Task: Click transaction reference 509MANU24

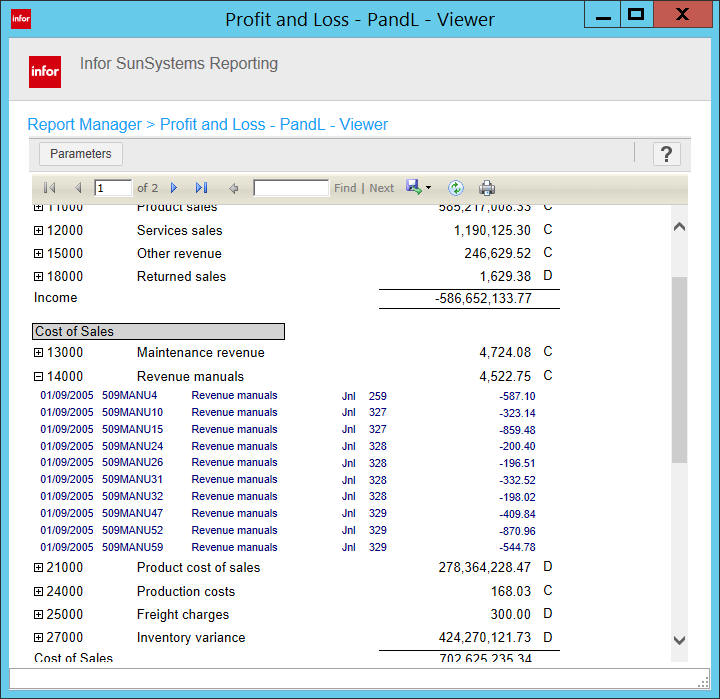Action: point(132,446)
